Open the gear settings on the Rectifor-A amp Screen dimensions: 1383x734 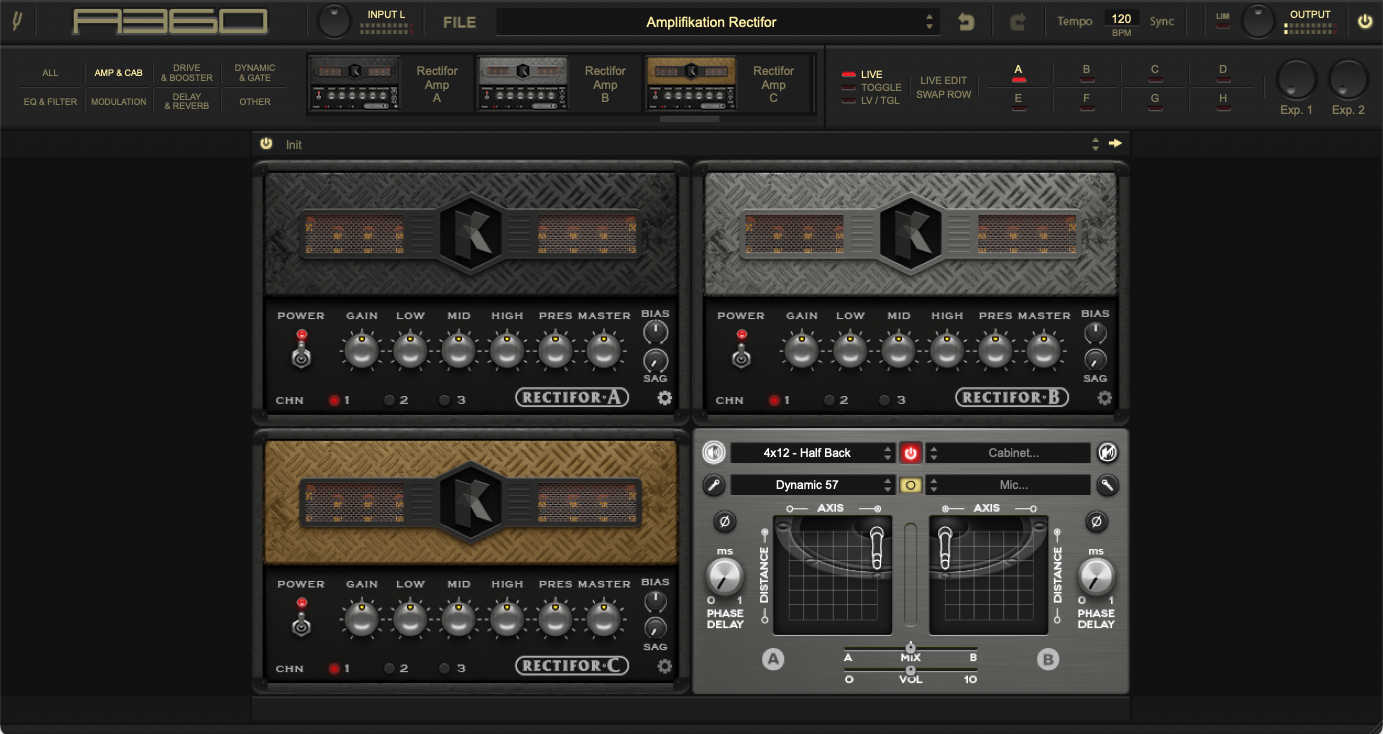click(x=663, y=398)
